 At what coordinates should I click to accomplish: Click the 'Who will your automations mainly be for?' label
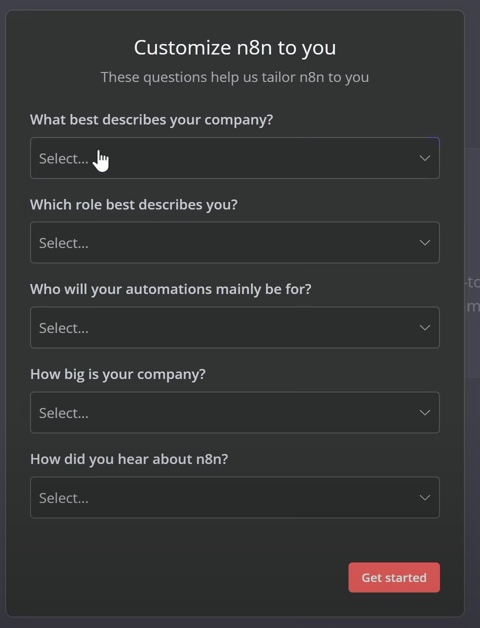coord(171,289)
